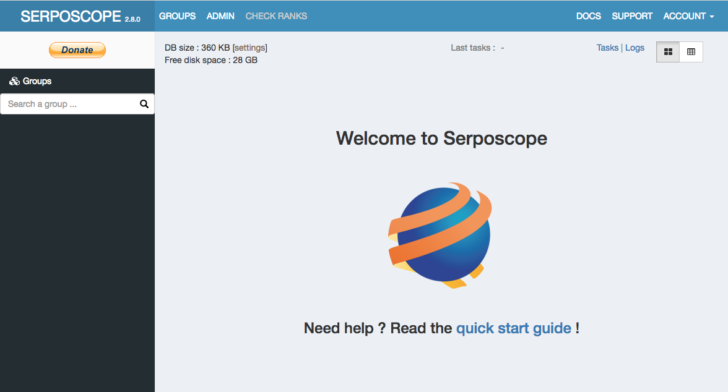
Task: Click the Serposcope globe logo image
Action: pos(440,235)
